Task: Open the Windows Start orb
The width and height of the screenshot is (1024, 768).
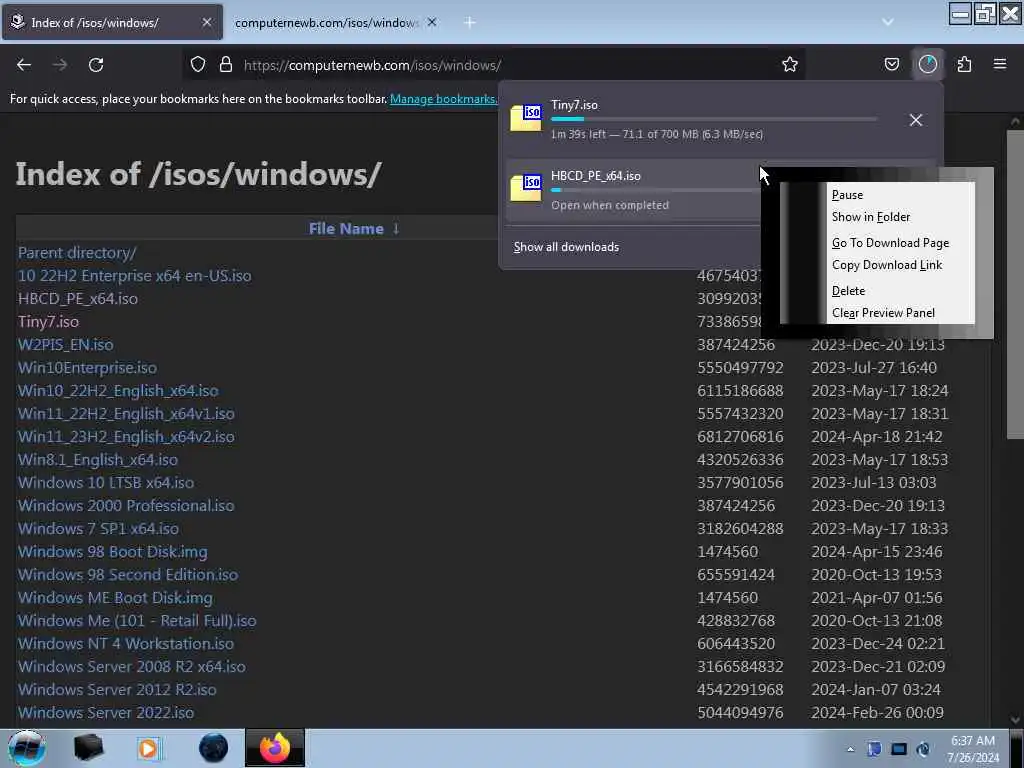Action: point(26,748)
